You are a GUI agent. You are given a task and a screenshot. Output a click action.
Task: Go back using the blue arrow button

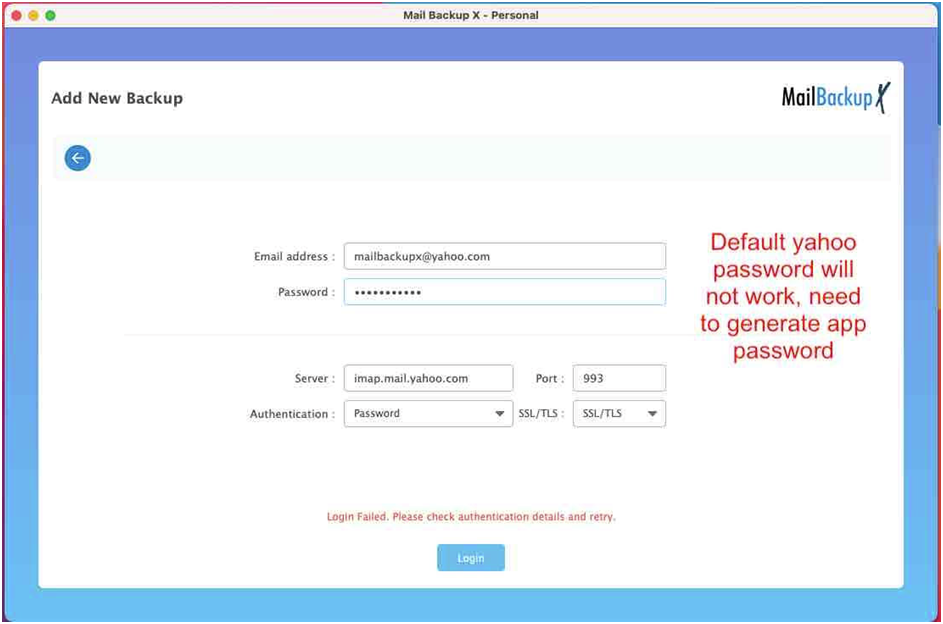click(78, 158)
